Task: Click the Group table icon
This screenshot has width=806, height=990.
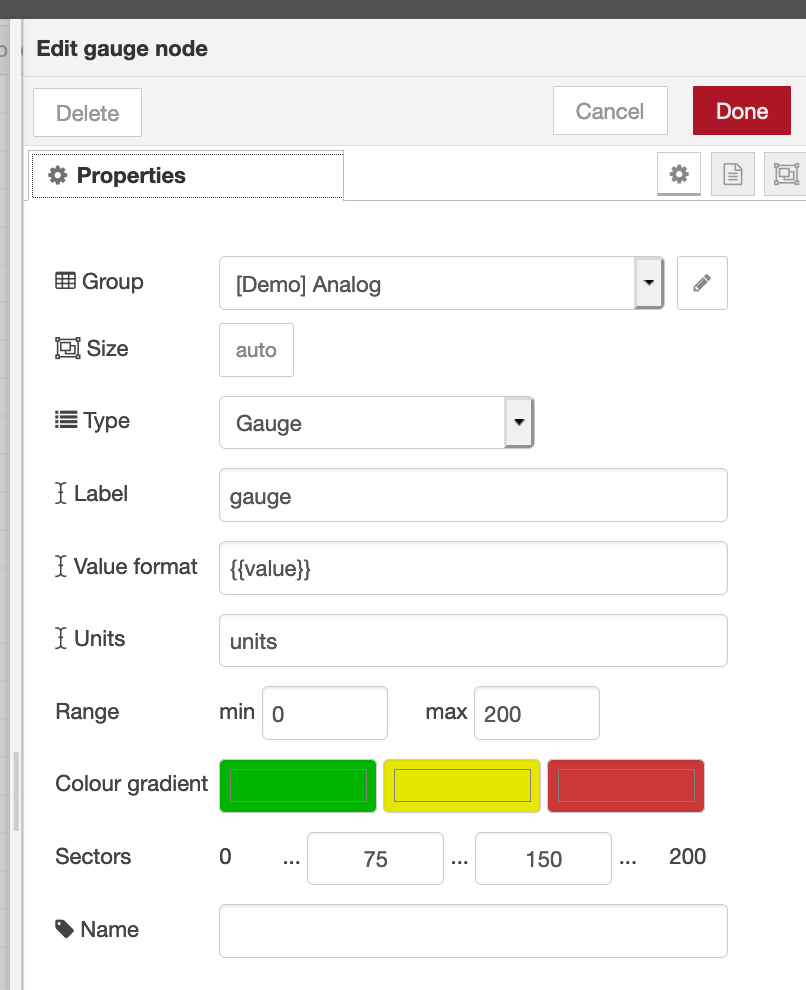Action: [x=65, y=282]
